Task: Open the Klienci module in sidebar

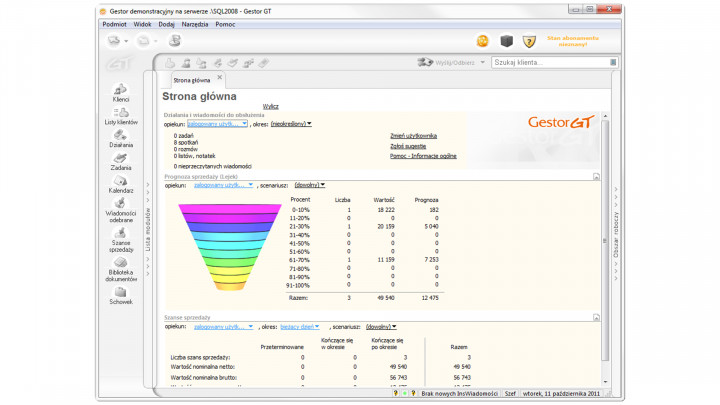Action: pos(121,91)
